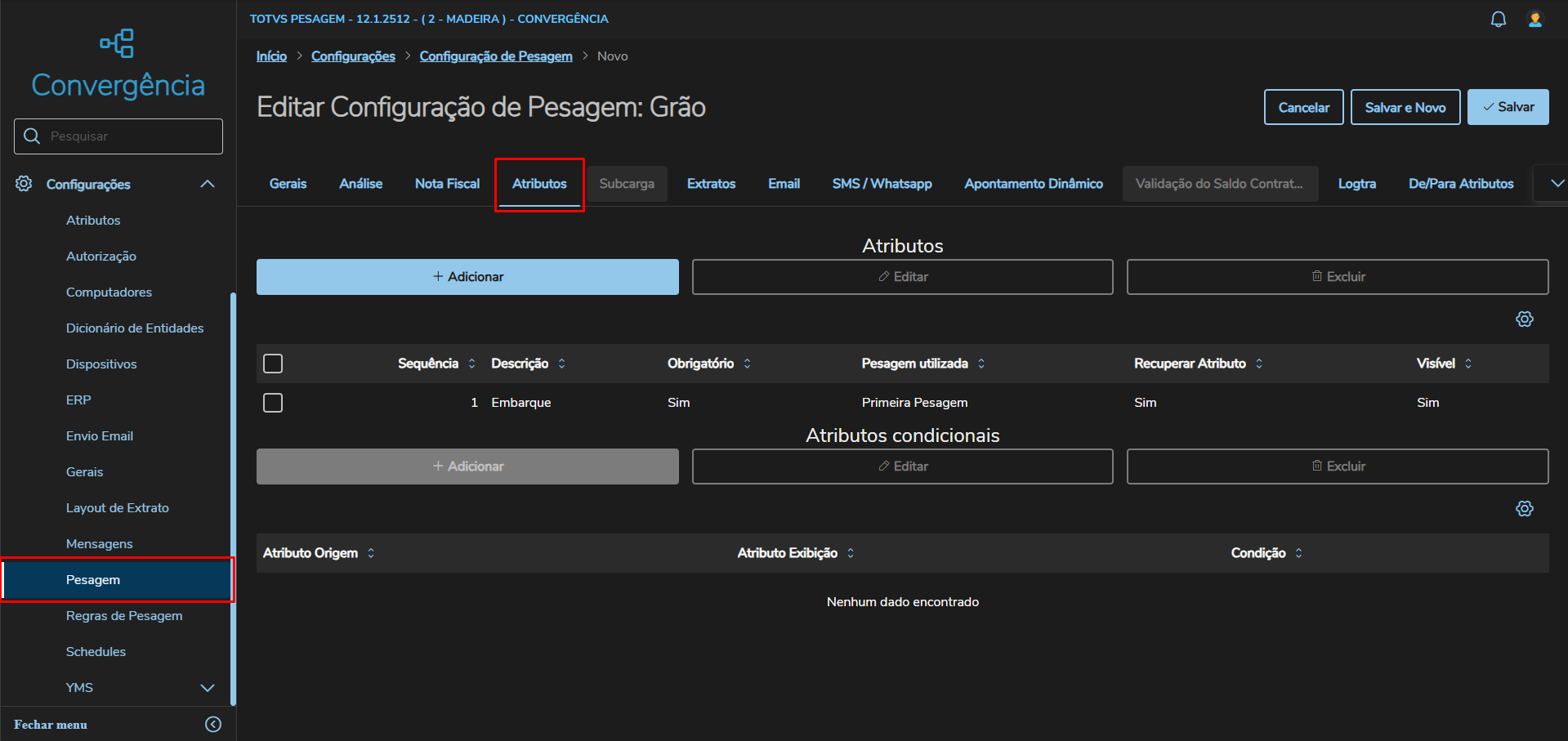Image resolution: width=1568 pixels, height=741 pixels.
Task: Follow the Configuração de Pesagem breadcrumb link
Action: (495, 56)
